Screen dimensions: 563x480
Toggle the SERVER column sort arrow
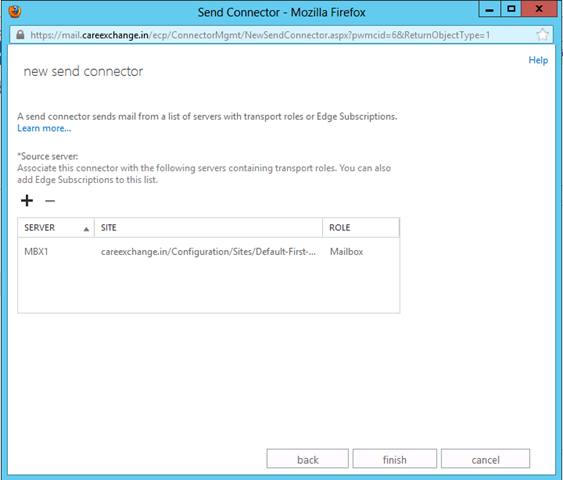coord(86,229)
